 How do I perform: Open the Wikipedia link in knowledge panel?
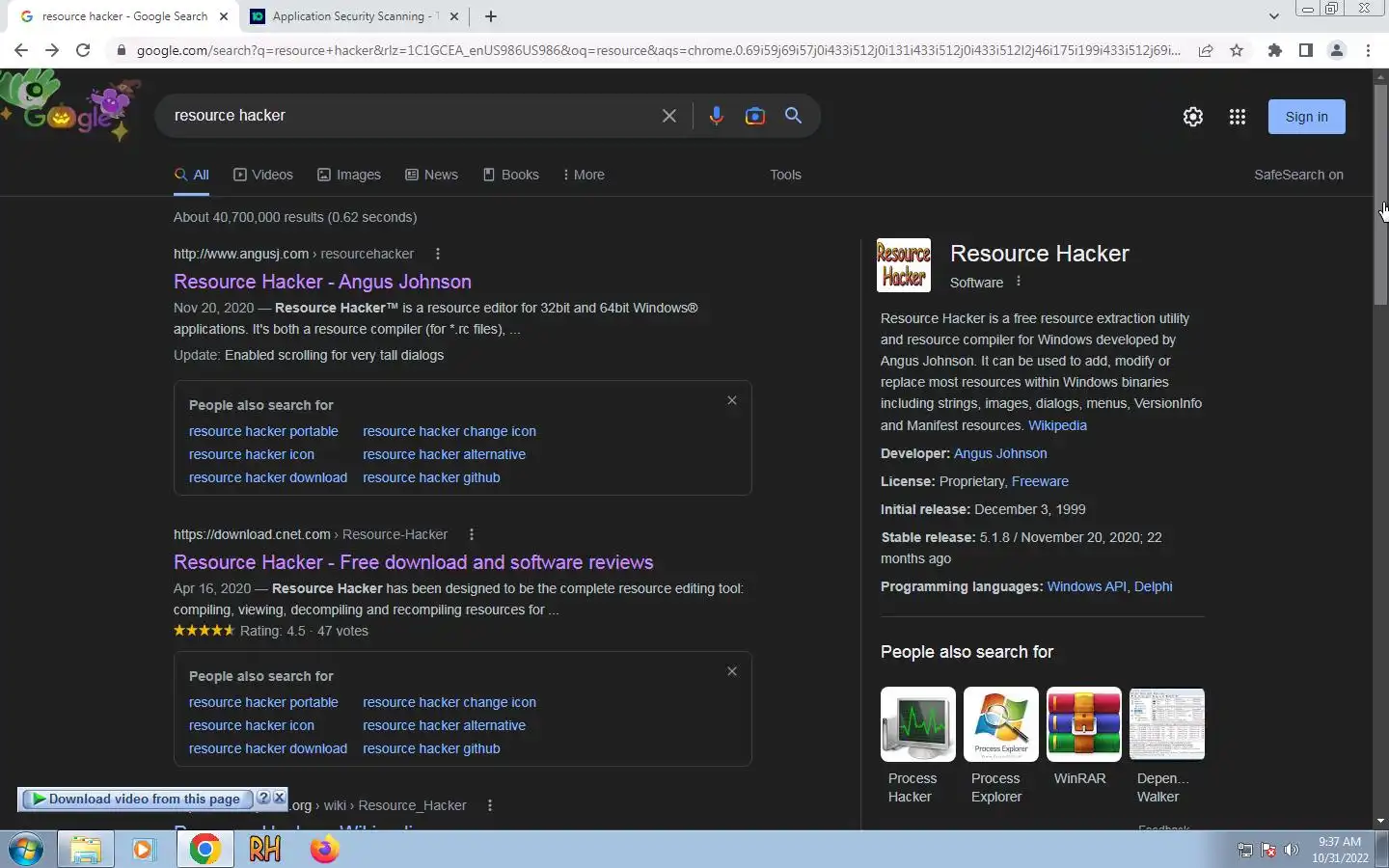(1057, 425)
